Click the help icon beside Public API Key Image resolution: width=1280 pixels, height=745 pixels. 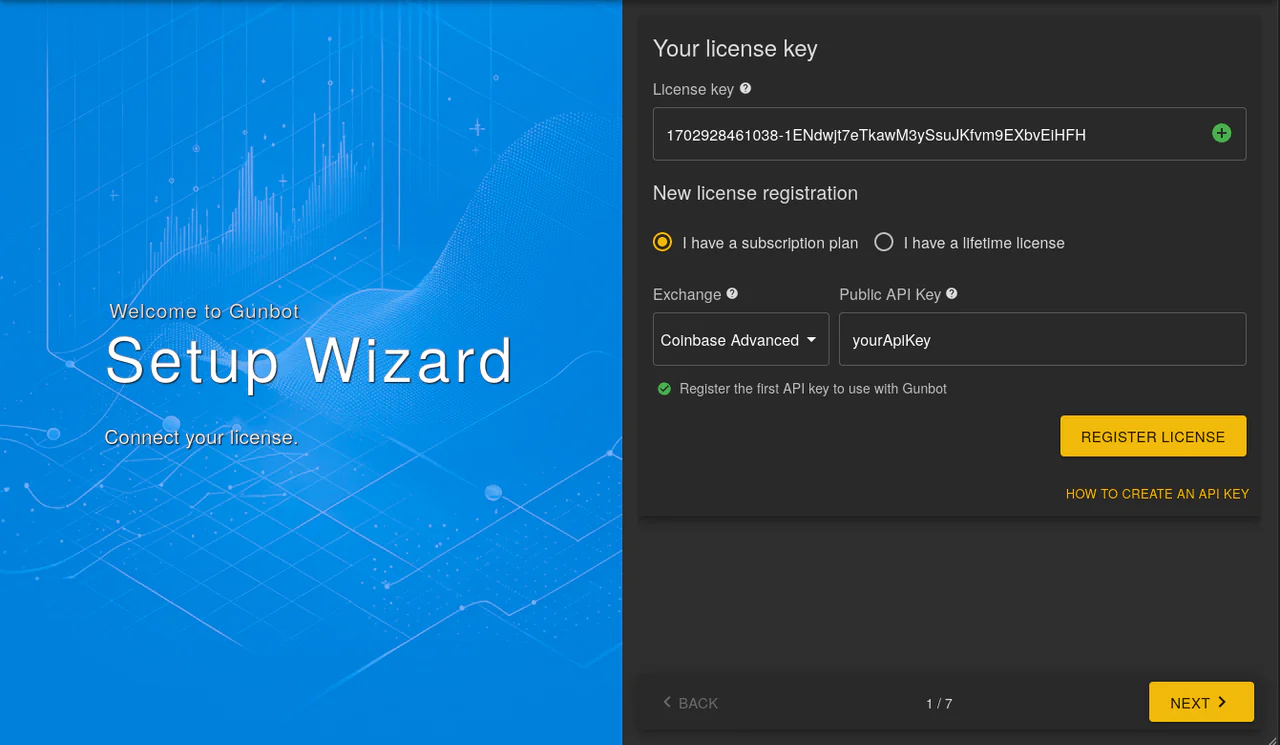point(952,294)
